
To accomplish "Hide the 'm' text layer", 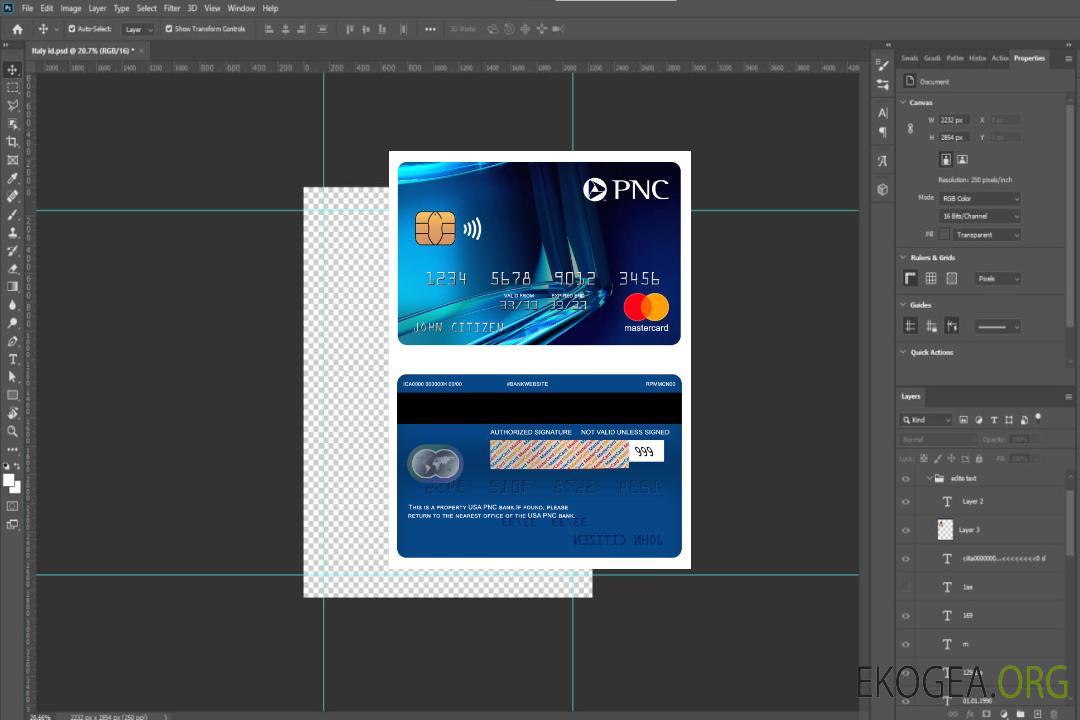I will click(x=906, y=645).
